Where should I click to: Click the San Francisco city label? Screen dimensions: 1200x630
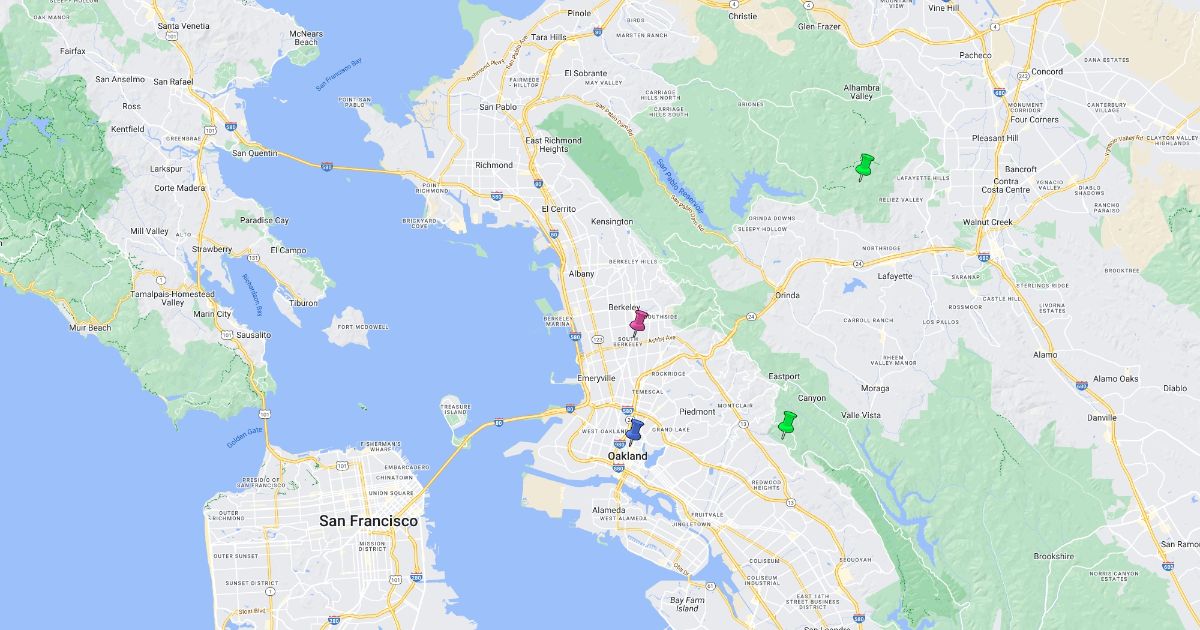368,521
